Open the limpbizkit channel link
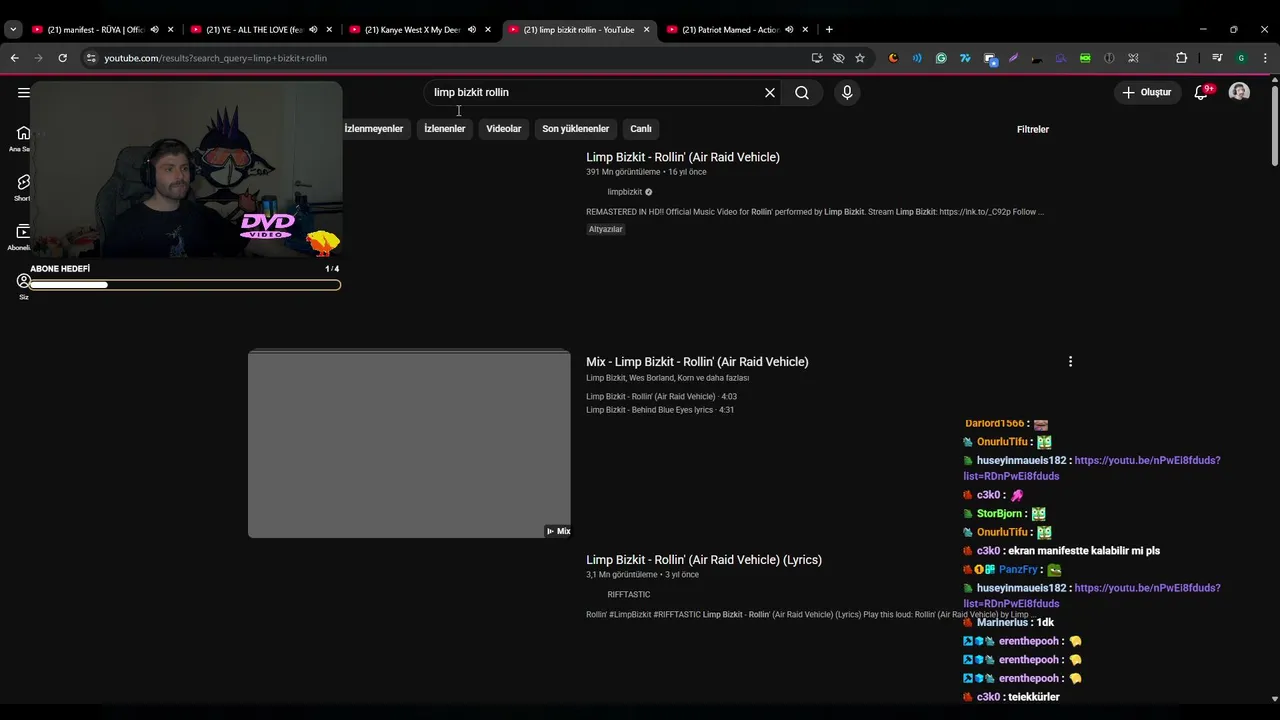1280x720 pixels. tap(625, 192)
